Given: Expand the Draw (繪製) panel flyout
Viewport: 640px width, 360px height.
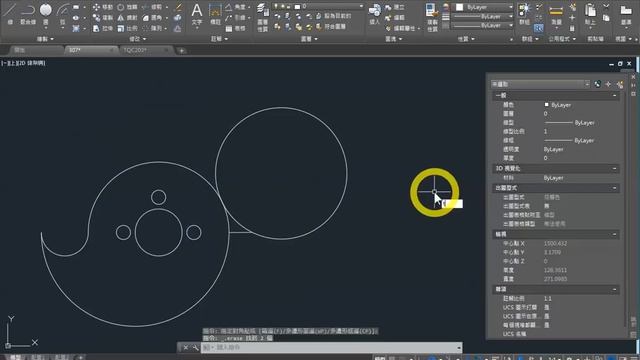Looking at the screenshot, I should point(45,39).
